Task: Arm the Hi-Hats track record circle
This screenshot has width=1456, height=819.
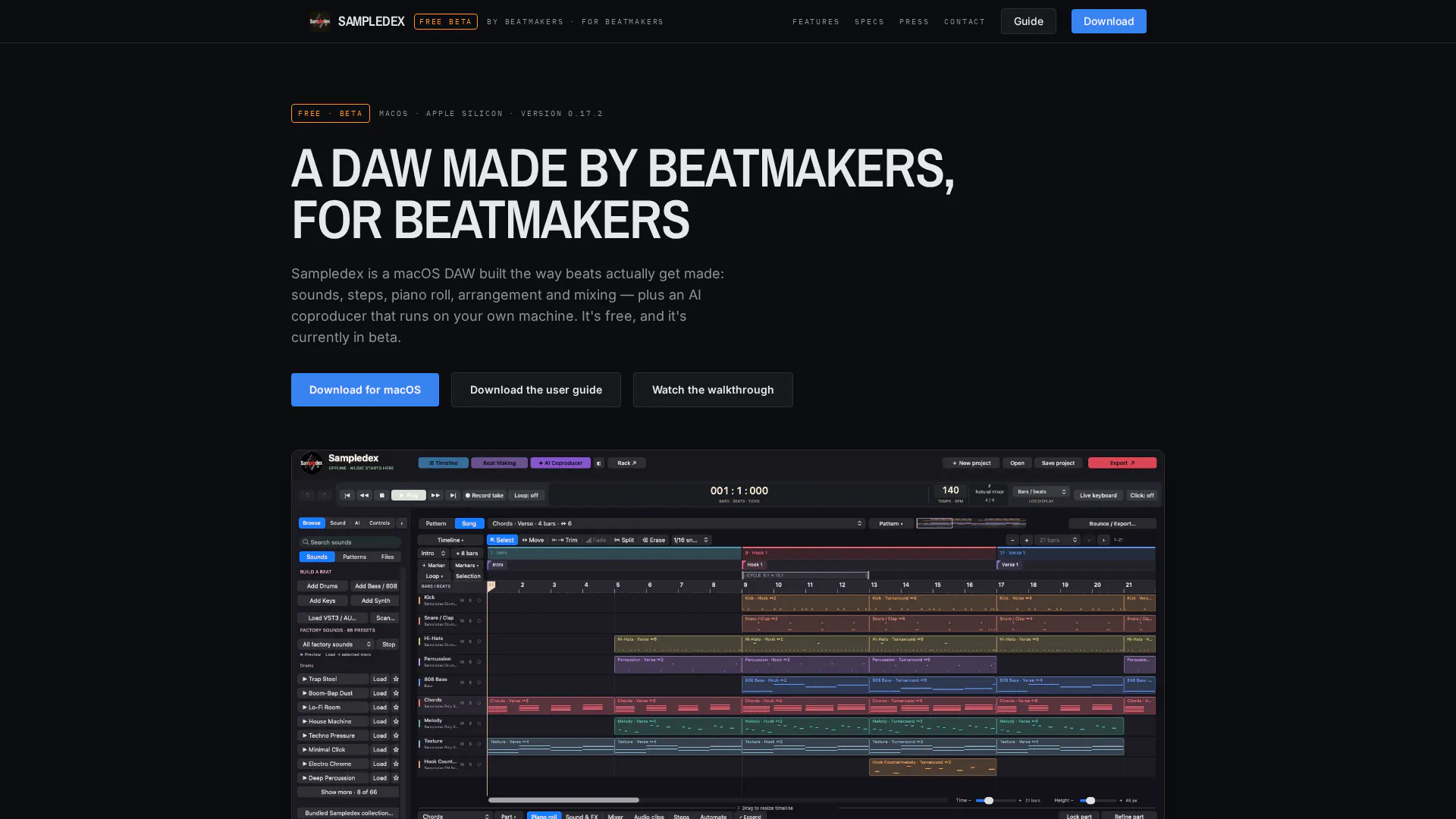Action: (x=479, y=642)
